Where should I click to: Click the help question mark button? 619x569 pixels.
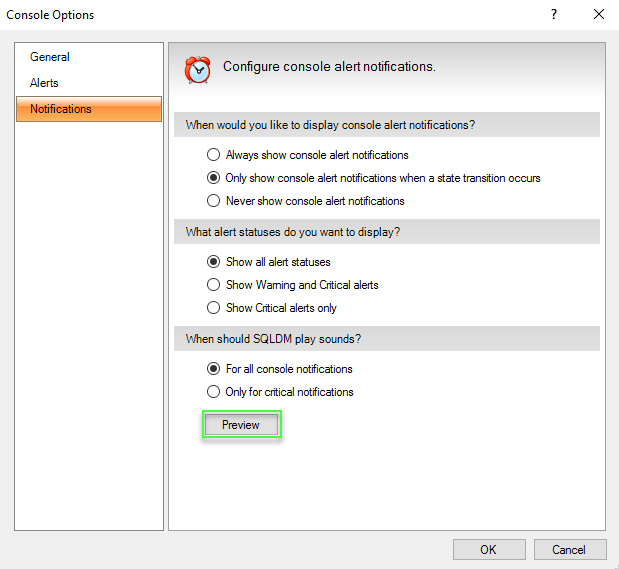(554, 15)
